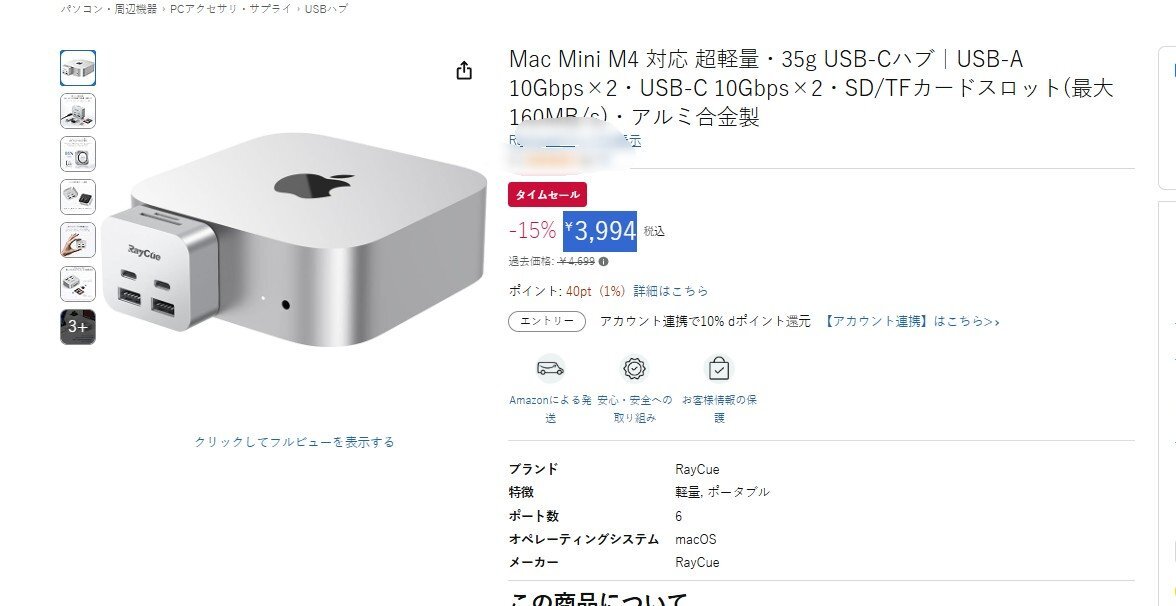Select the second product thumbnail
The width and height of the screenshot is (1176, 606).
pos(78,111)
